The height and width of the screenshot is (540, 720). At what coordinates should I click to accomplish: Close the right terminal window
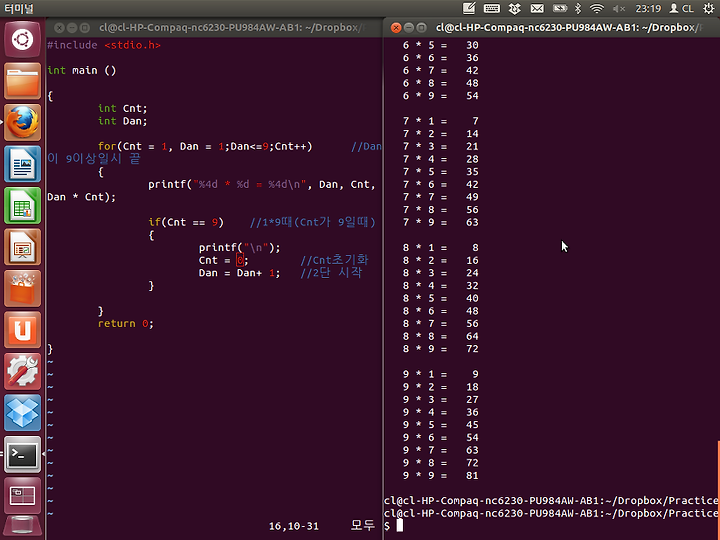pyautogui.click(x=396, y=28)
